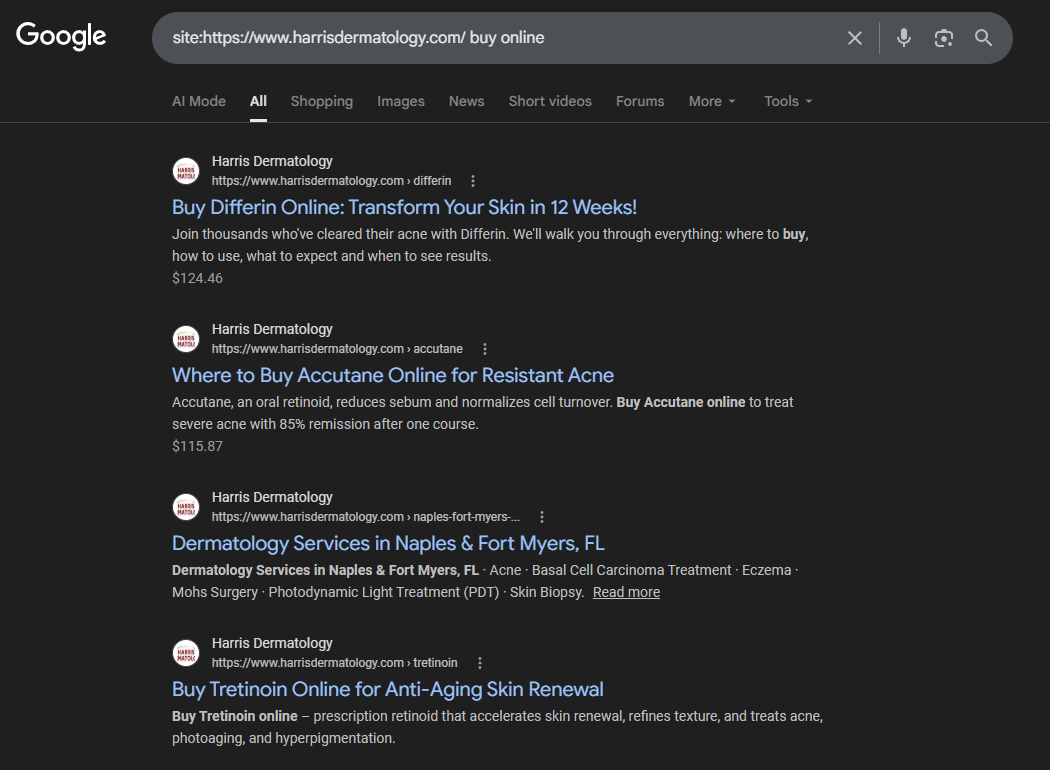Click Harris Dermatology favicon on Differin result

(x=186, y=171)
